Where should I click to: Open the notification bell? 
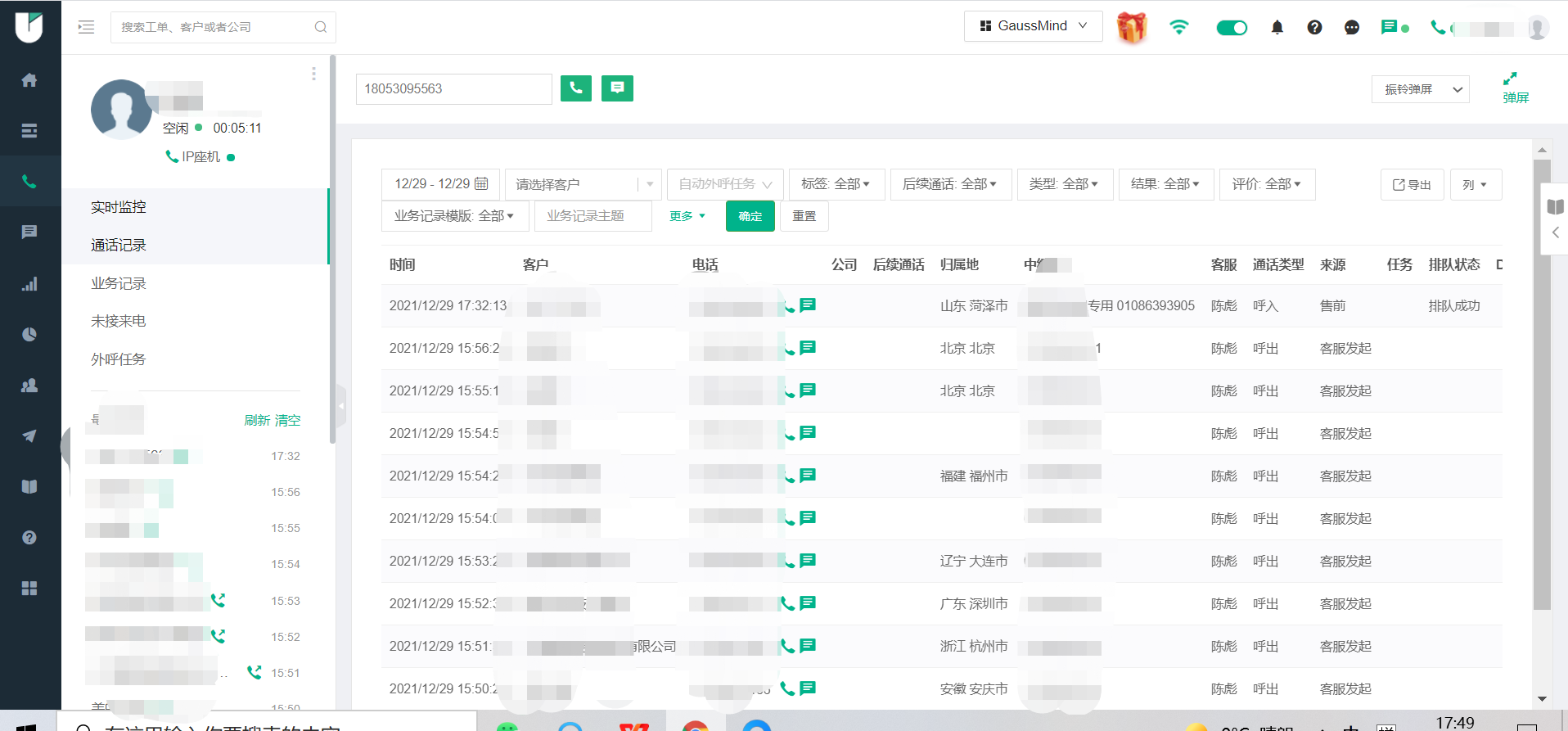[1277, 27]
